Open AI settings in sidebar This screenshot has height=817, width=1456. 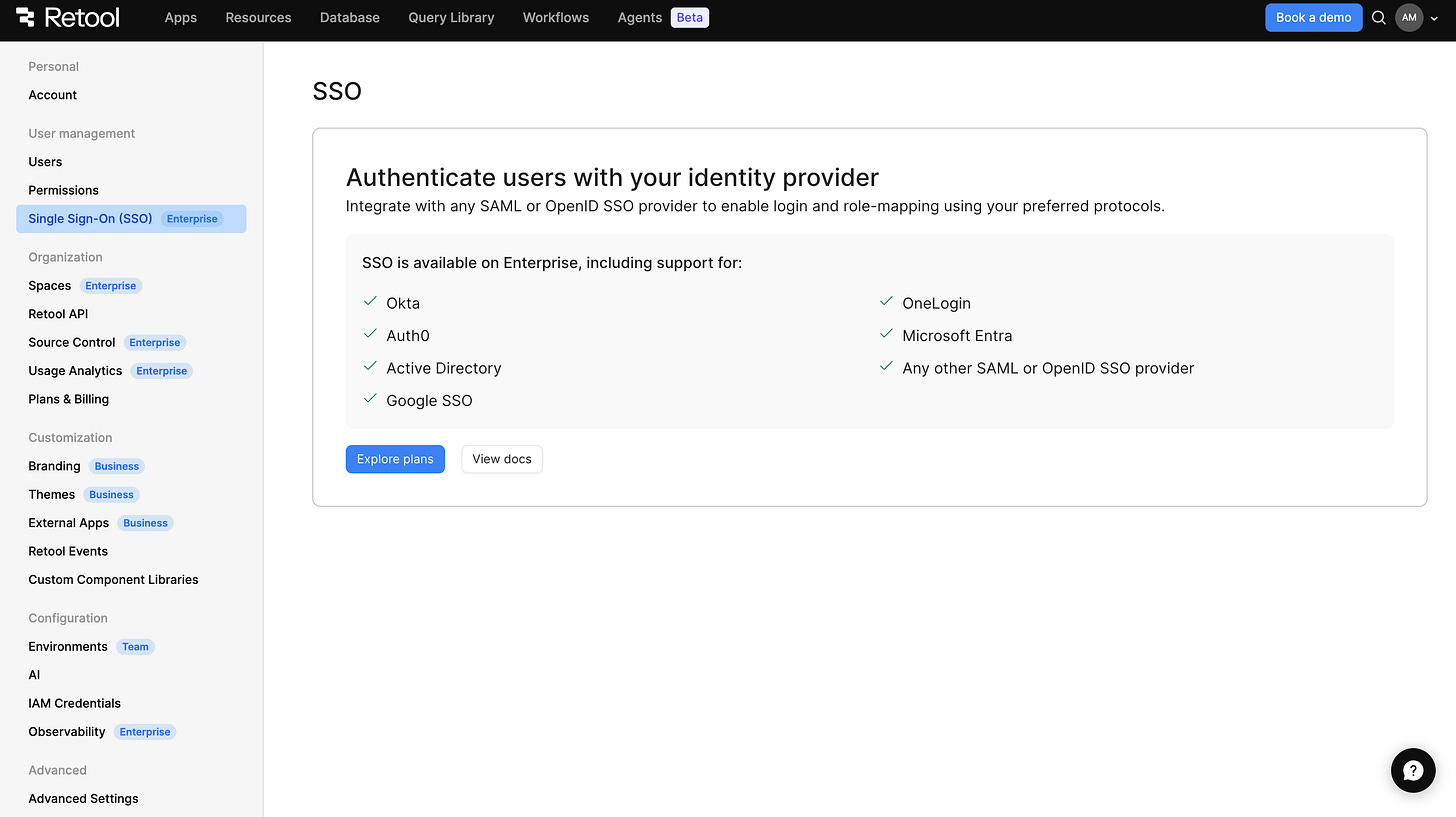[x=34, y=675]
